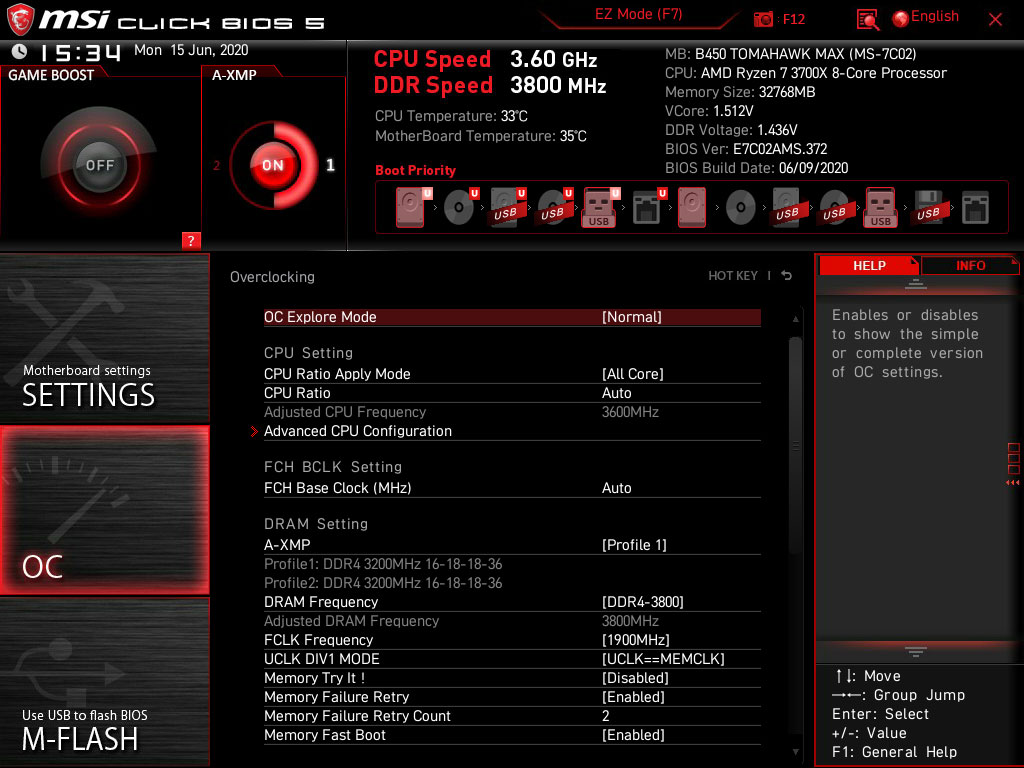Select the HELP tab
The width and height of the screenshot is (1024, 768).
(x=868, y=265)
